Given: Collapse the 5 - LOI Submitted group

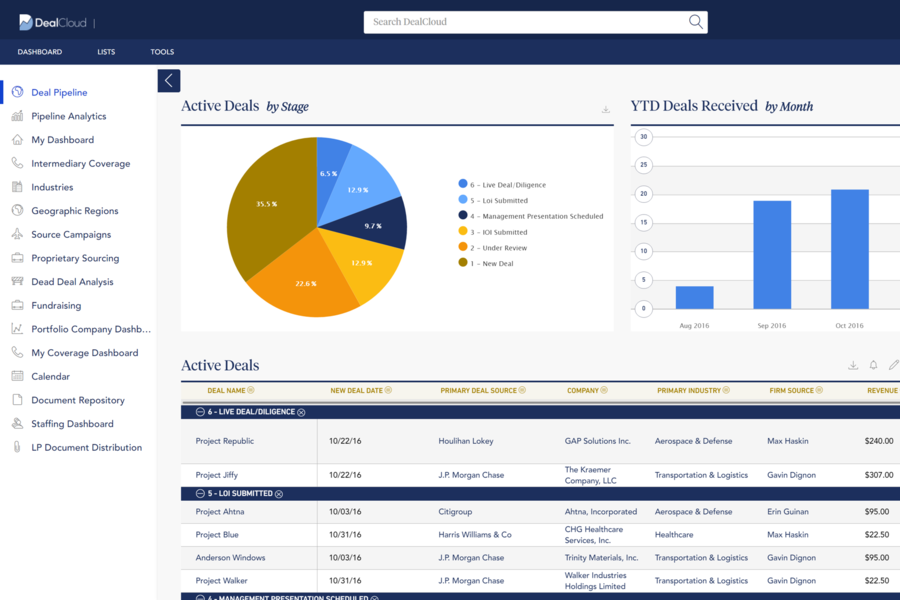Looking at the screenshot, I should coord(200,493).
